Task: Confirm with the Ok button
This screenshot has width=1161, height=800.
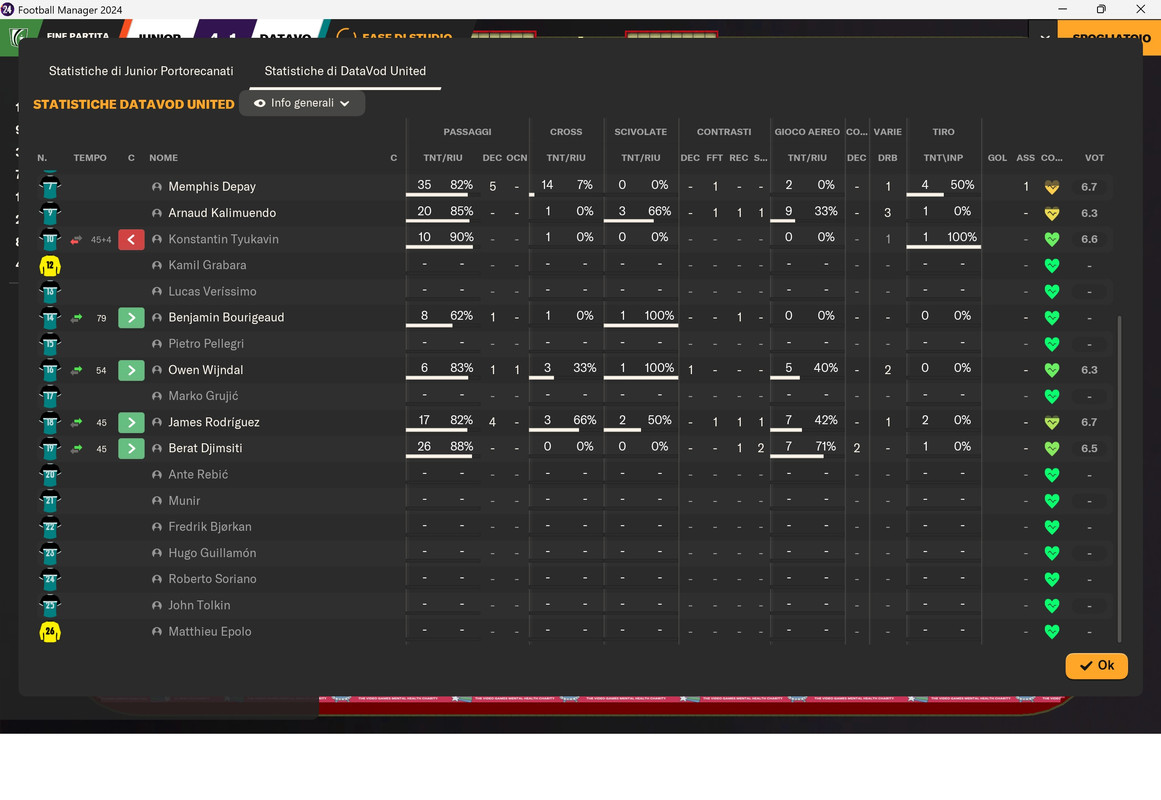Action: tap(1097, 665)
